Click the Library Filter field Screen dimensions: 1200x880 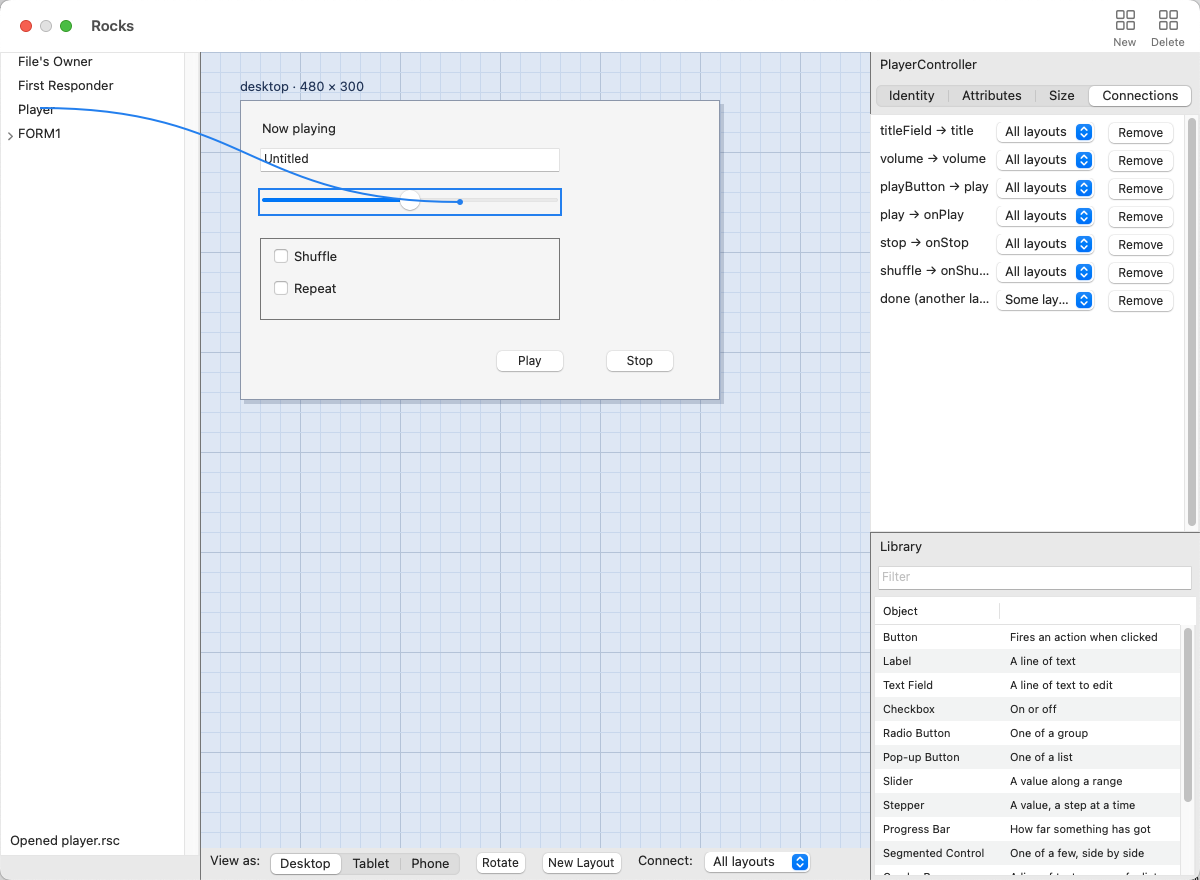point(1035,577)
